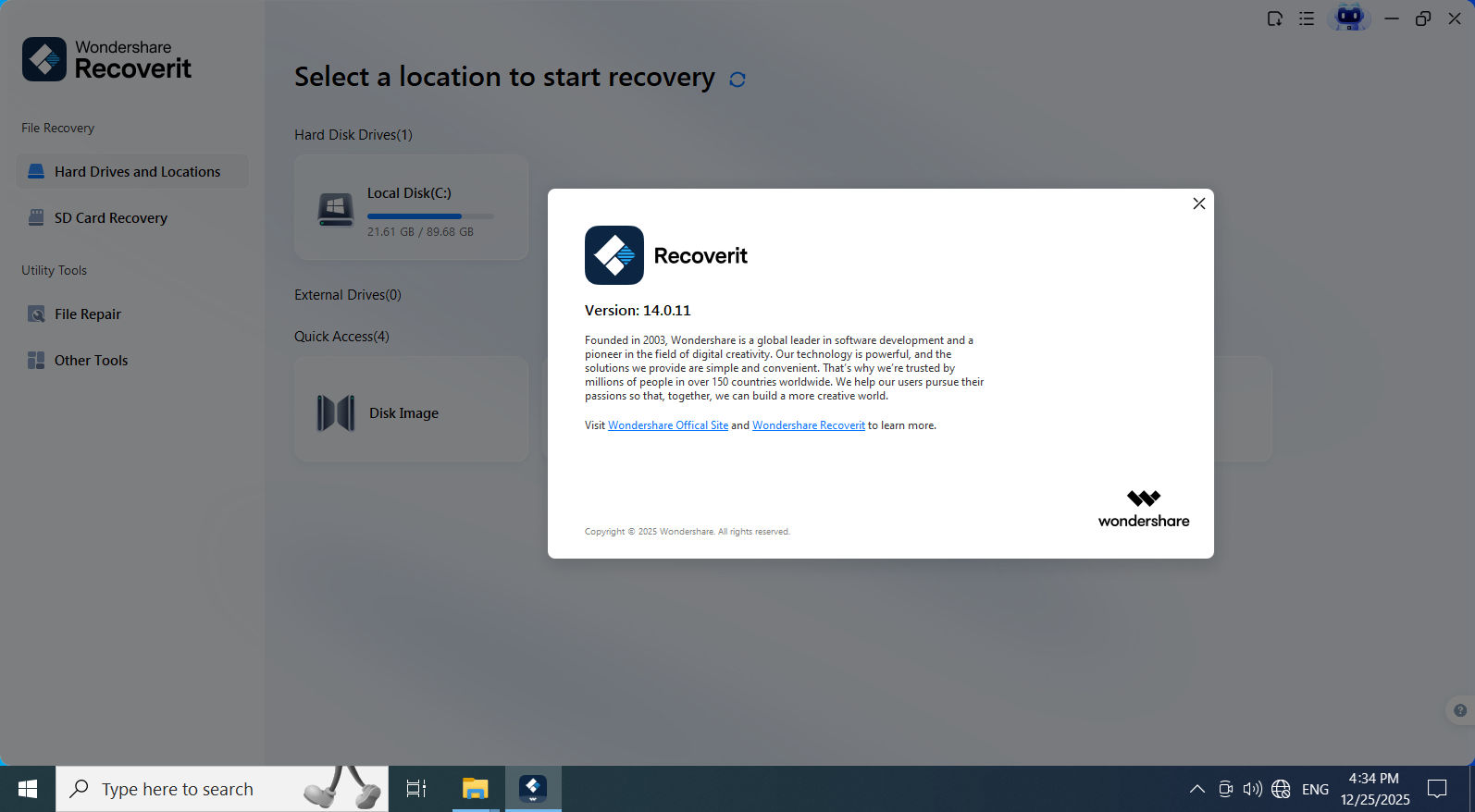Click the import icon in title bar
Screen dimensions: 1475x812
(1274, 18)
